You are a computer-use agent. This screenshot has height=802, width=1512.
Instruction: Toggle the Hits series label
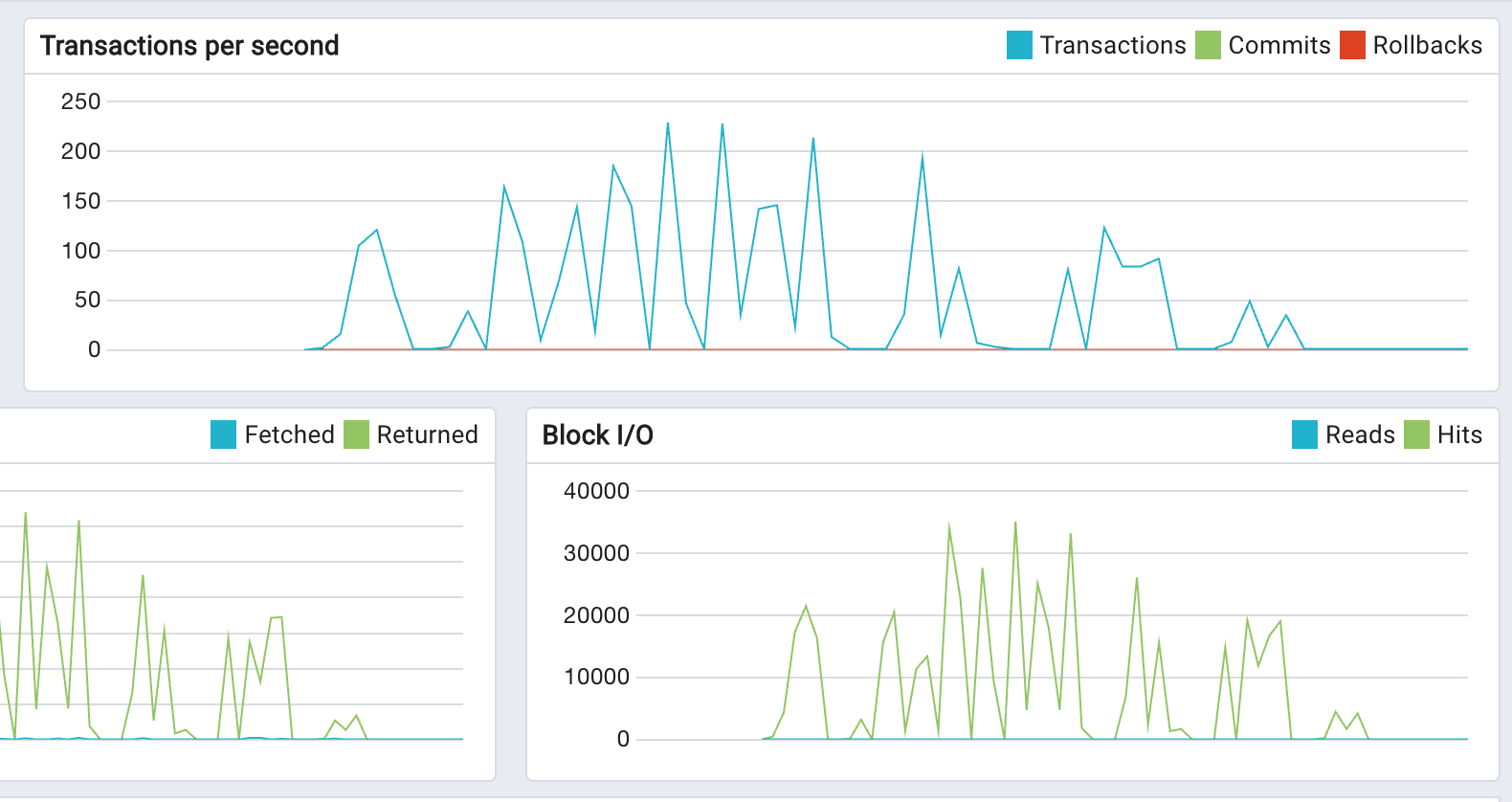1459,434
